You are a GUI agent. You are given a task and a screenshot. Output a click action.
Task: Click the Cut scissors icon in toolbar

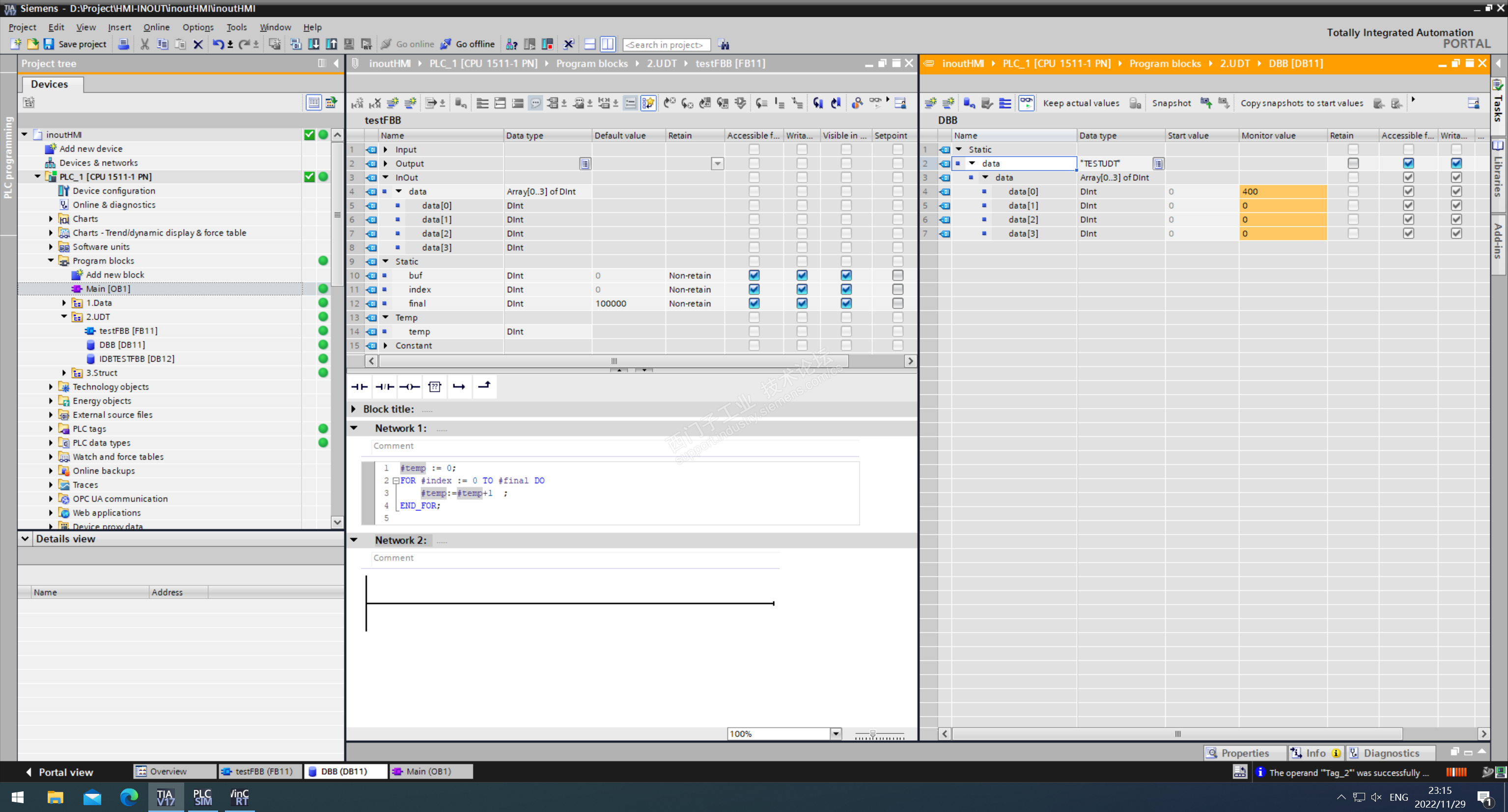(144, 44)
